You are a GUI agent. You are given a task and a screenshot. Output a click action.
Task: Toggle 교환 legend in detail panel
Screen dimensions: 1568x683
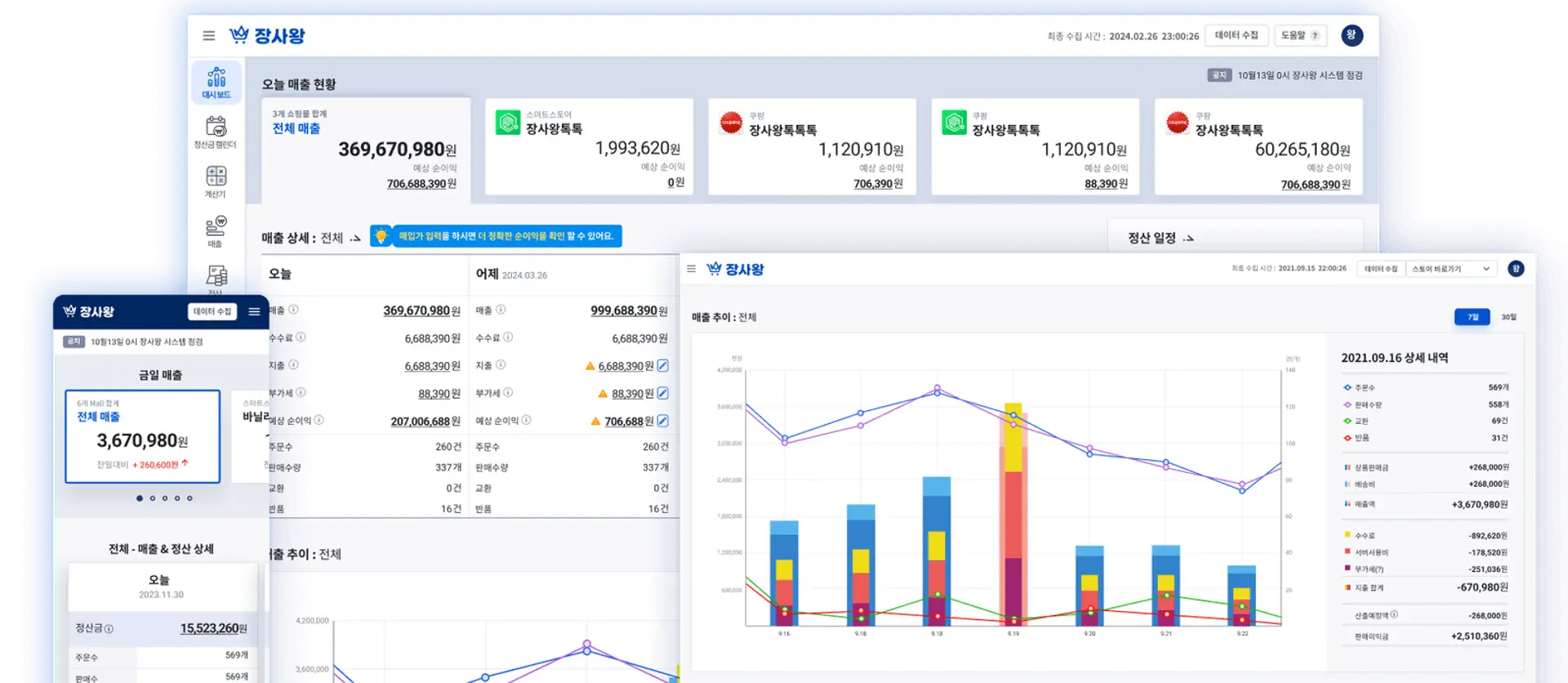coord(1356,421)
